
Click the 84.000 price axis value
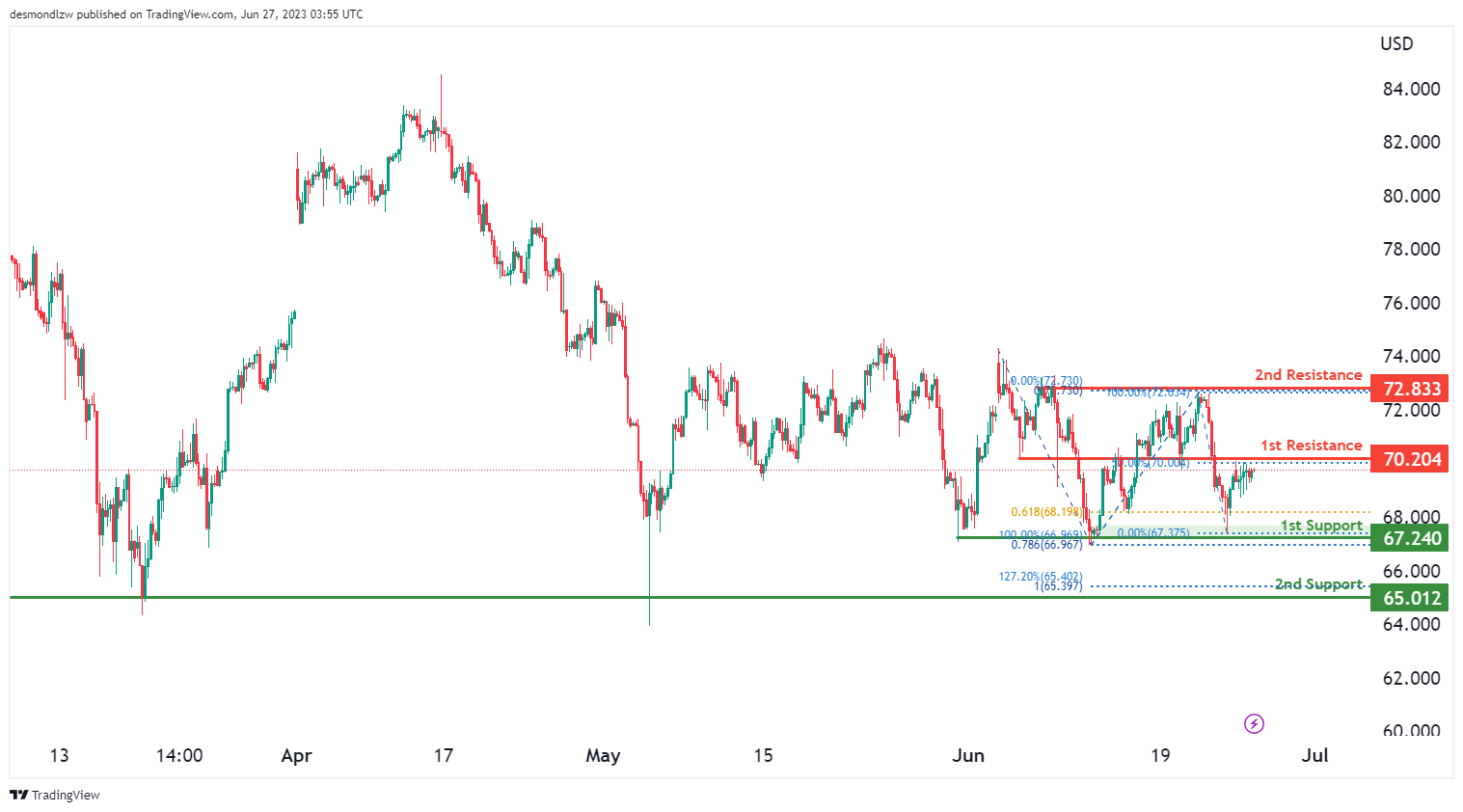pos(1411,89)
